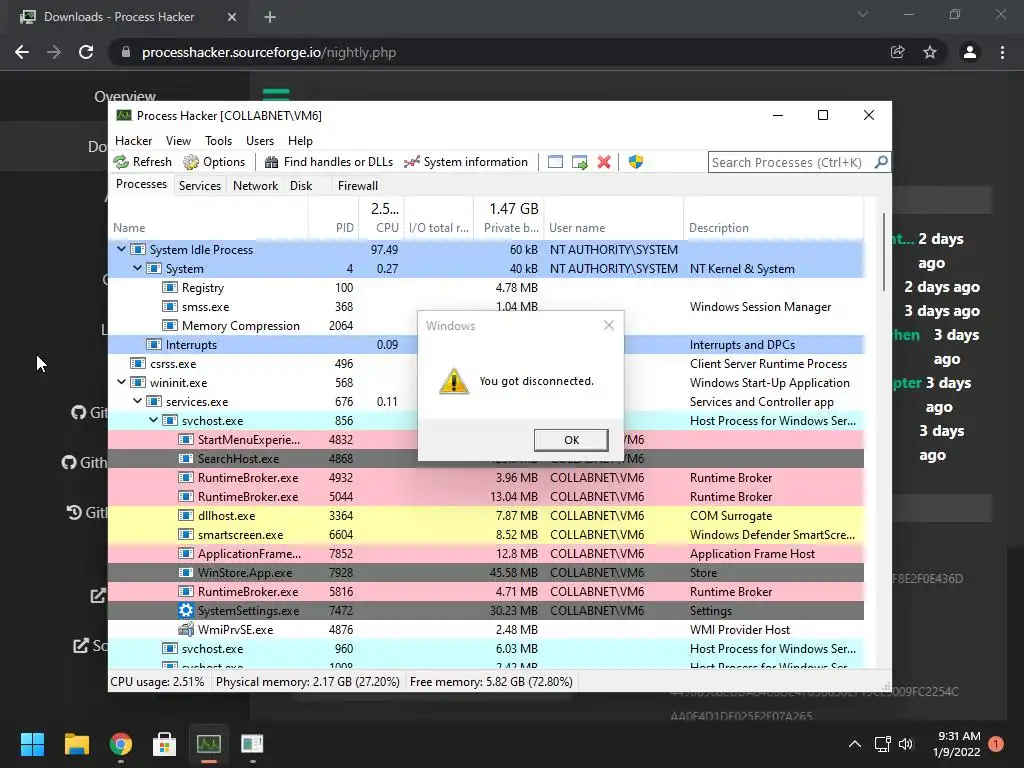Click the network tray icon
Viewport: 1024px width, 768px height.
click(x=882, y=744)
